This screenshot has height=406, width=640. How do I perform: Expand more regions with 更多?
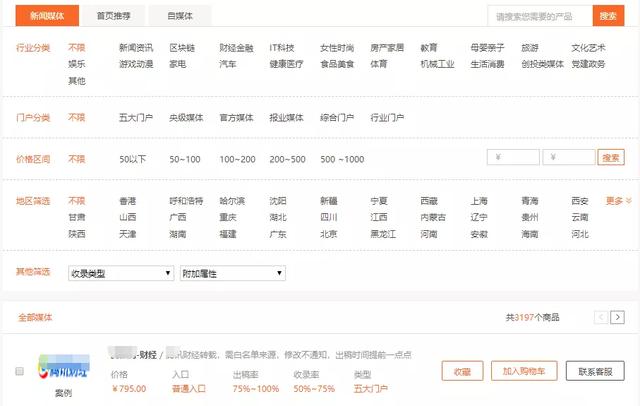pyautogui.click(x=619, y=201)
